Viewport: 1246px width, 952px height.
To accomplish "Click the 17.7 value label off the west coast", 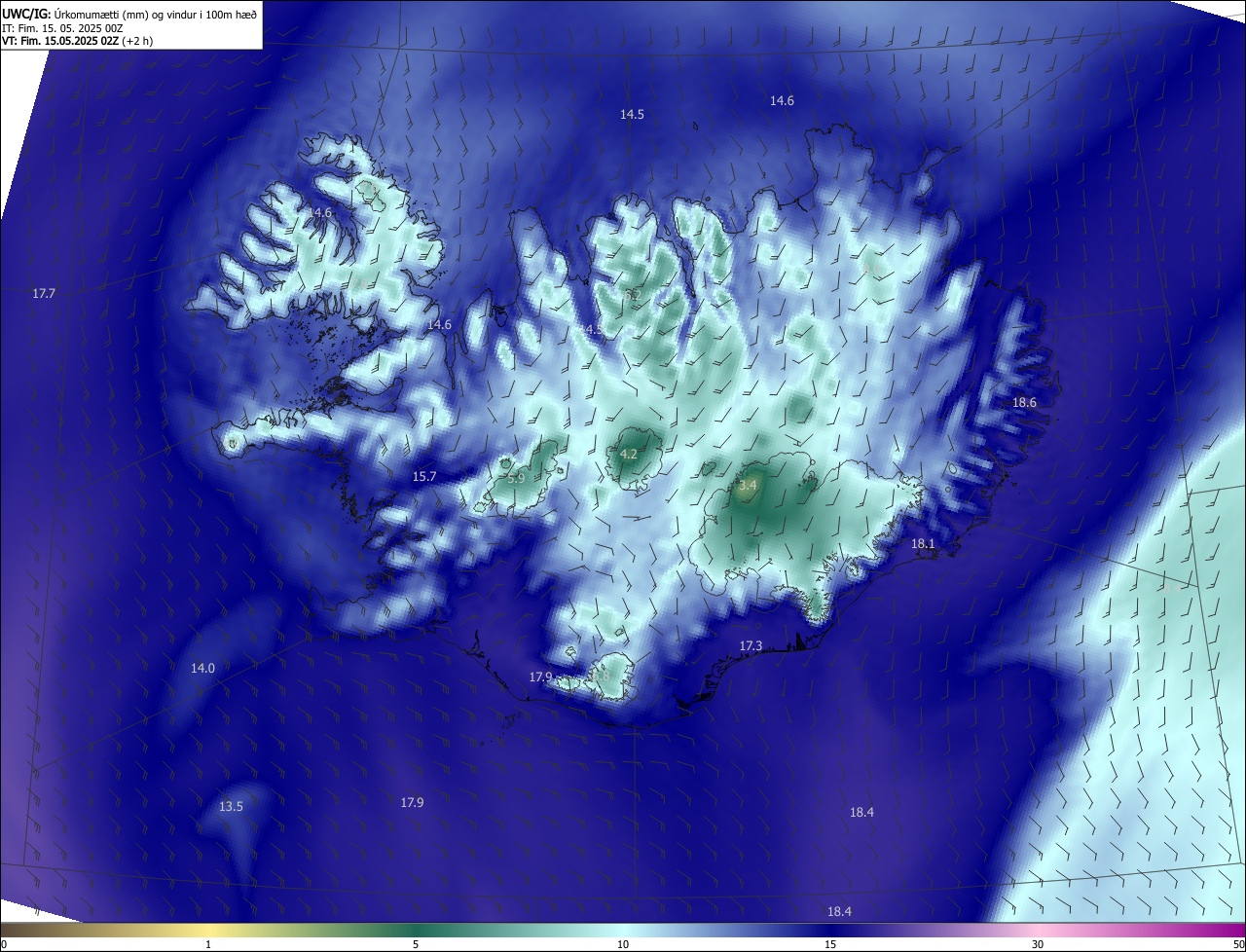I will click(44, 293).
